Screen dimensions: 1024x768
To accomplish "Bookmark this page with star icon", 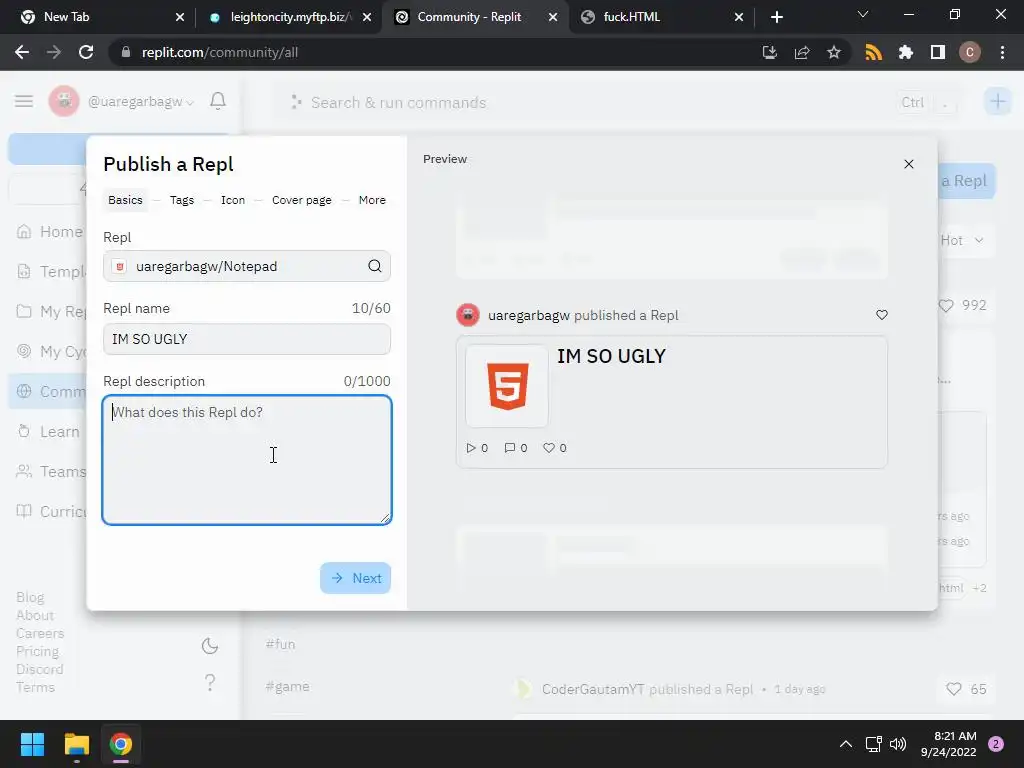I will pos(833,52).
